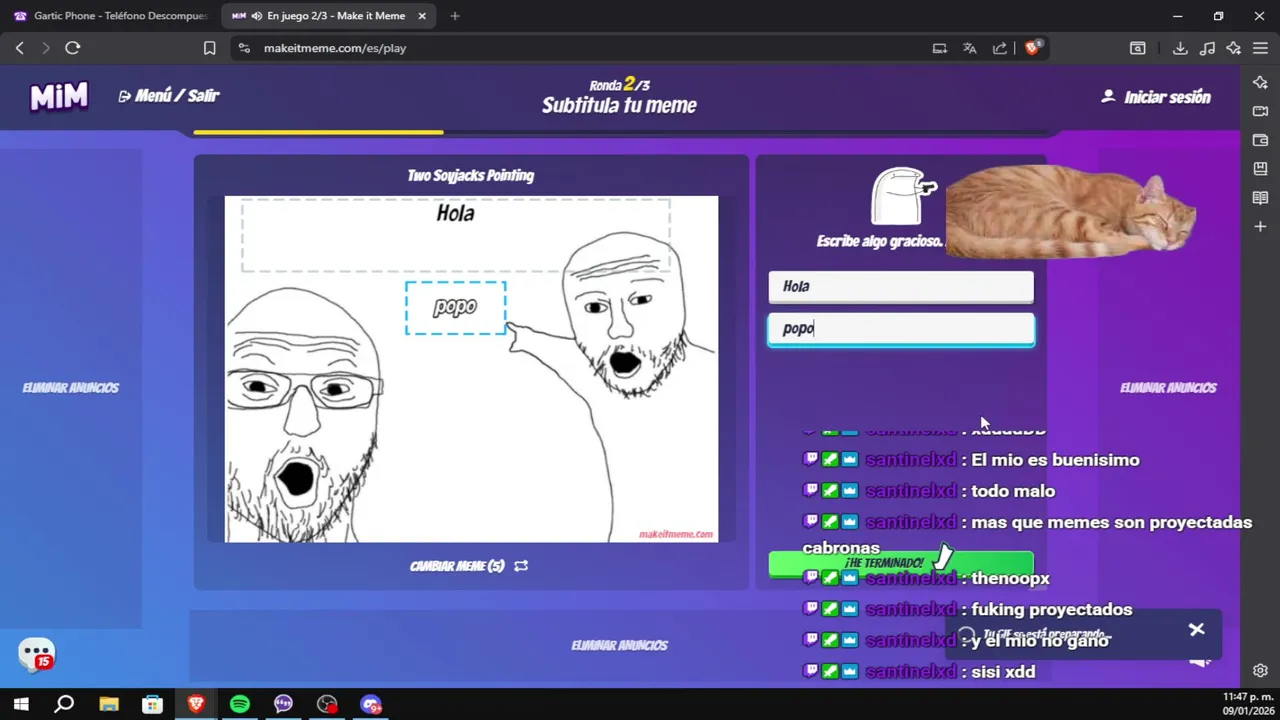Toggle the browser sidebar panel button
Screen dimensions: 1280x720
pos(1138,48)
